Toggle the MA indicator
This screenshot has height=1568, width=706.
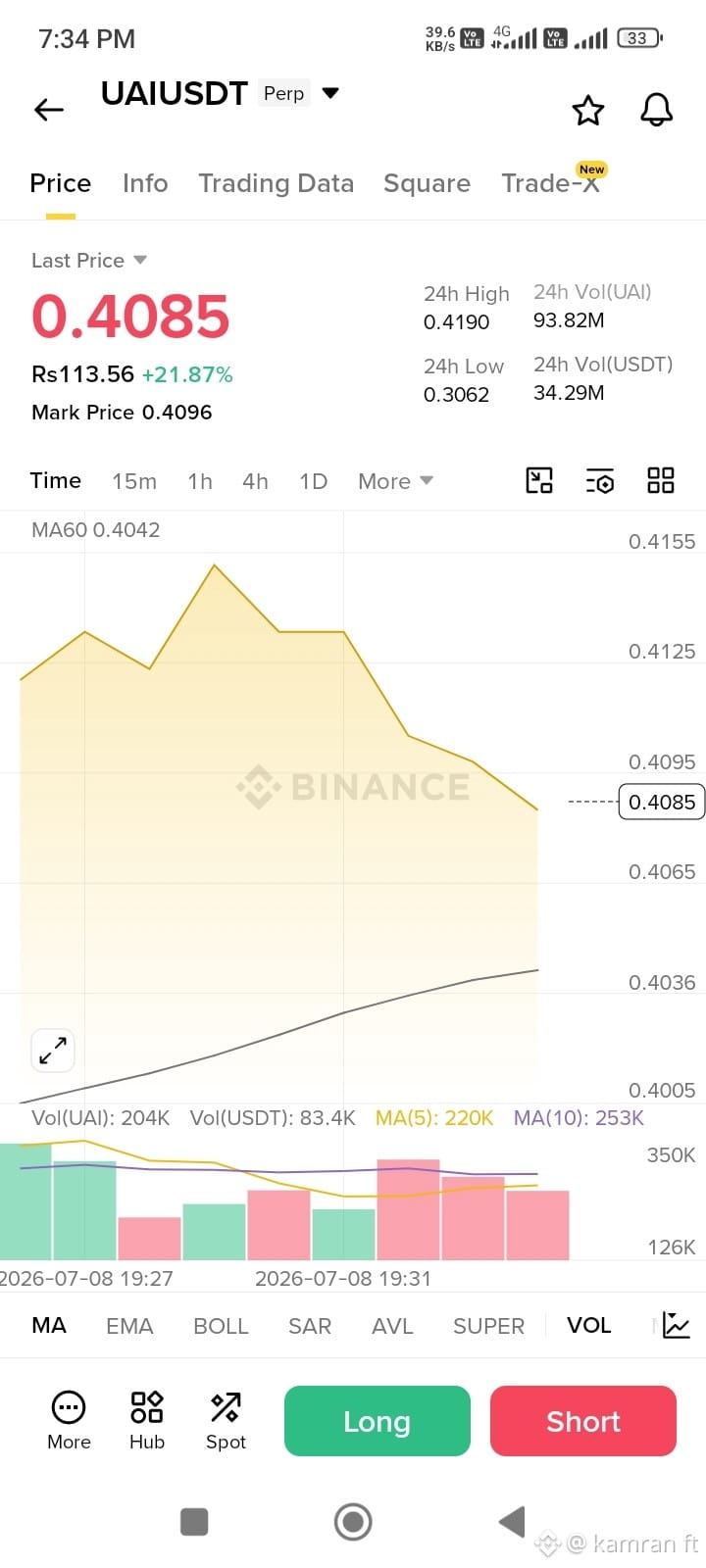click(49, 1325)
